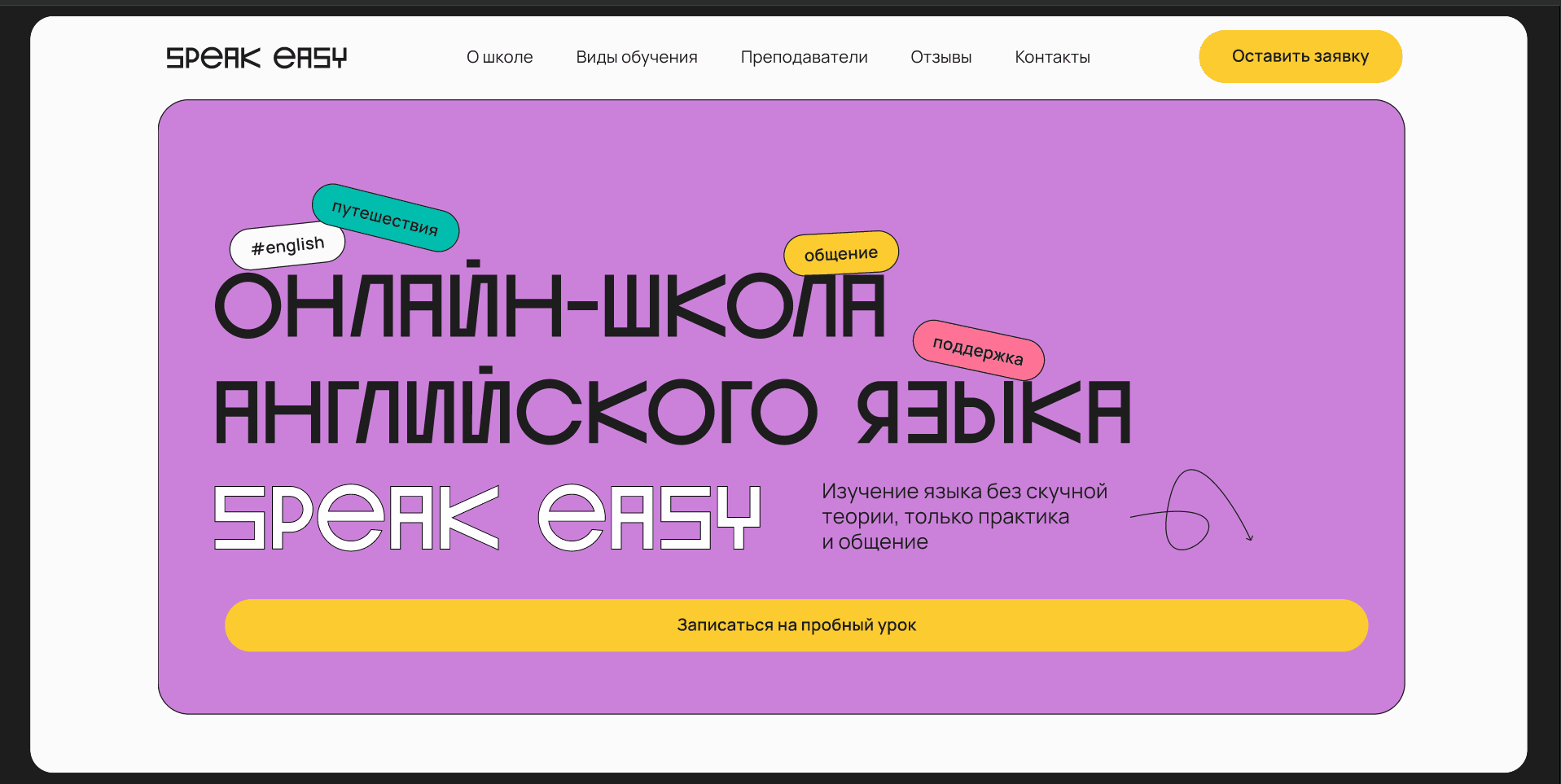Select the teal «путешествия» tag sticker
The height and width of the screenshot is (784, 1561).
click(x=385, y=217)
